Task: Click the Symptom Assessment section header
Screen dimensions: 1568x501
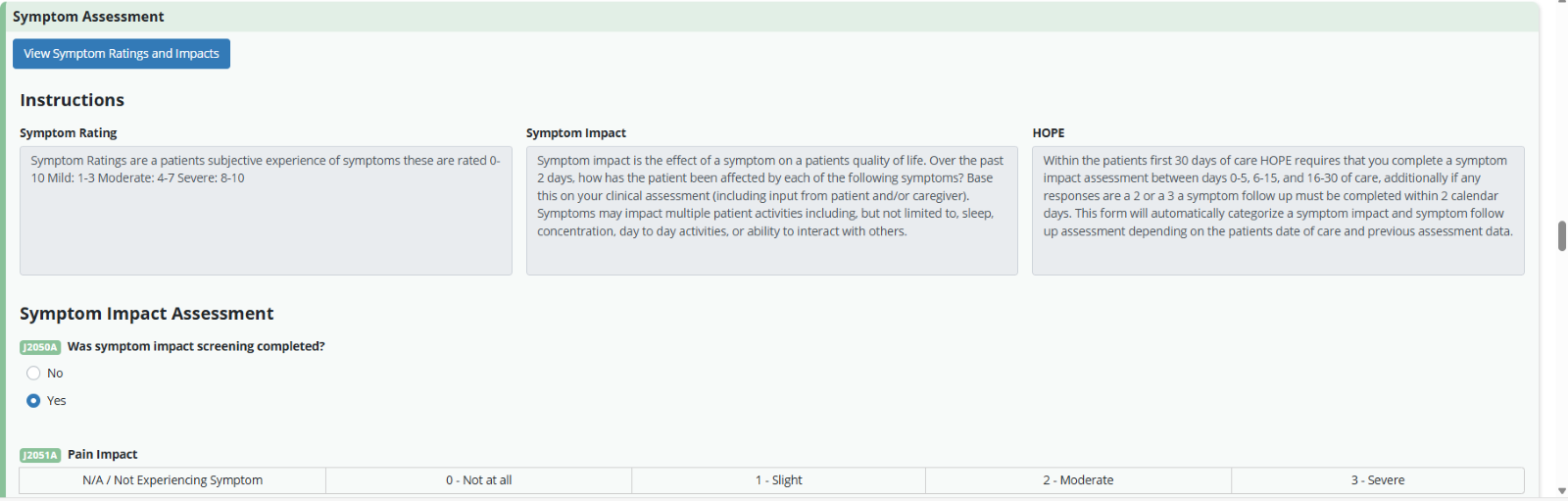Action: click(88, 17)
